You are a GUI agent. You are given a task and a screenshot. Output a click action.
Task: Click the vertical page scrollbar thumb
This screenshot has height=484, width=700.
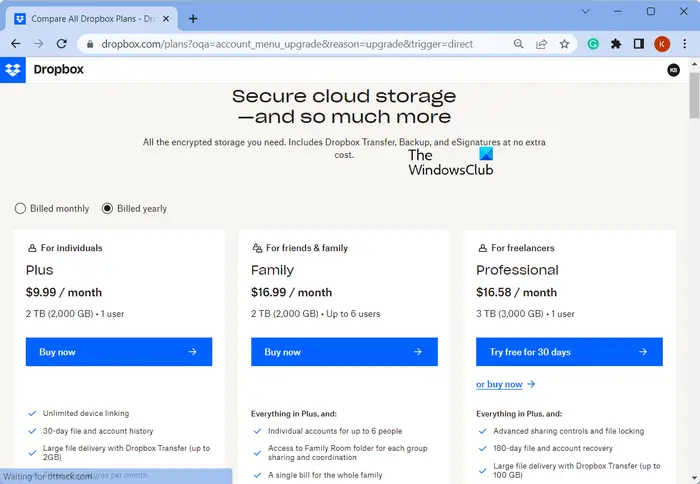[x=694, y=96]
